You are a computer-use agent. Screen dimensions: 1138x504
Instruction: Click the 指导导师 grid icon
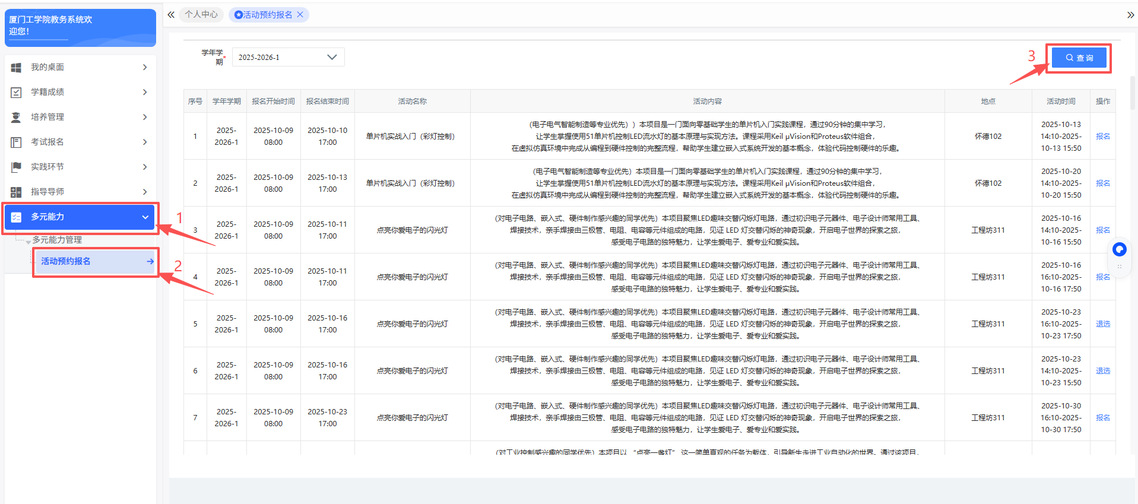16,192
